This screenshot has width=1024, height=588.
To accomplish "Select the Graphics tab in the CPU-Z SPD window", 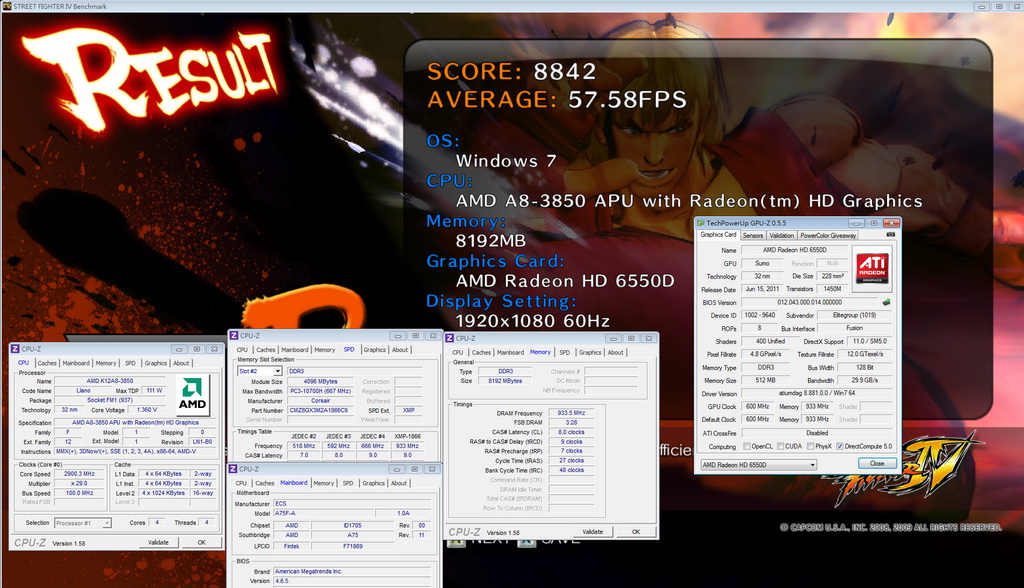I will [x=374, y=350].
